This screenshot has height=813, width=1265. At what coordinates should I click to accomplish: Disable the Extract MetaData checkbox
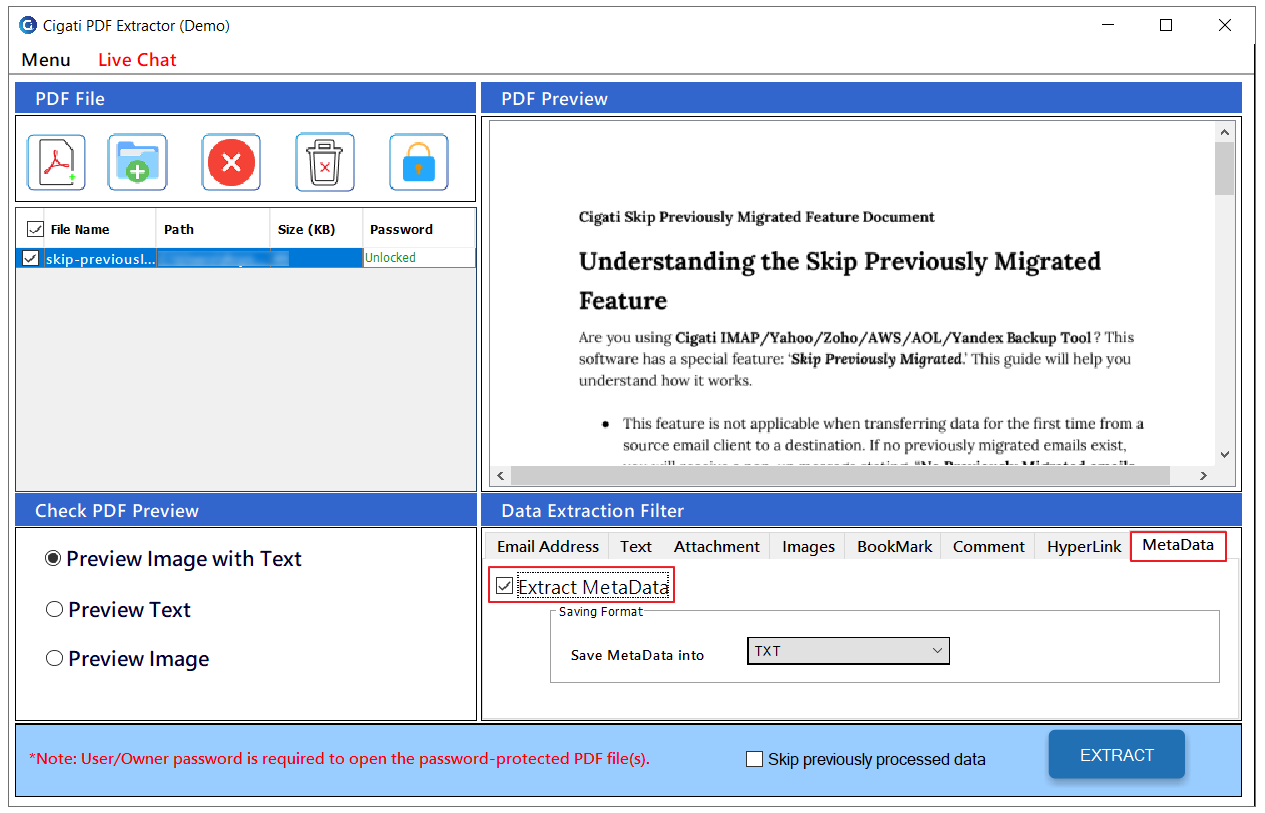(505, 586)
